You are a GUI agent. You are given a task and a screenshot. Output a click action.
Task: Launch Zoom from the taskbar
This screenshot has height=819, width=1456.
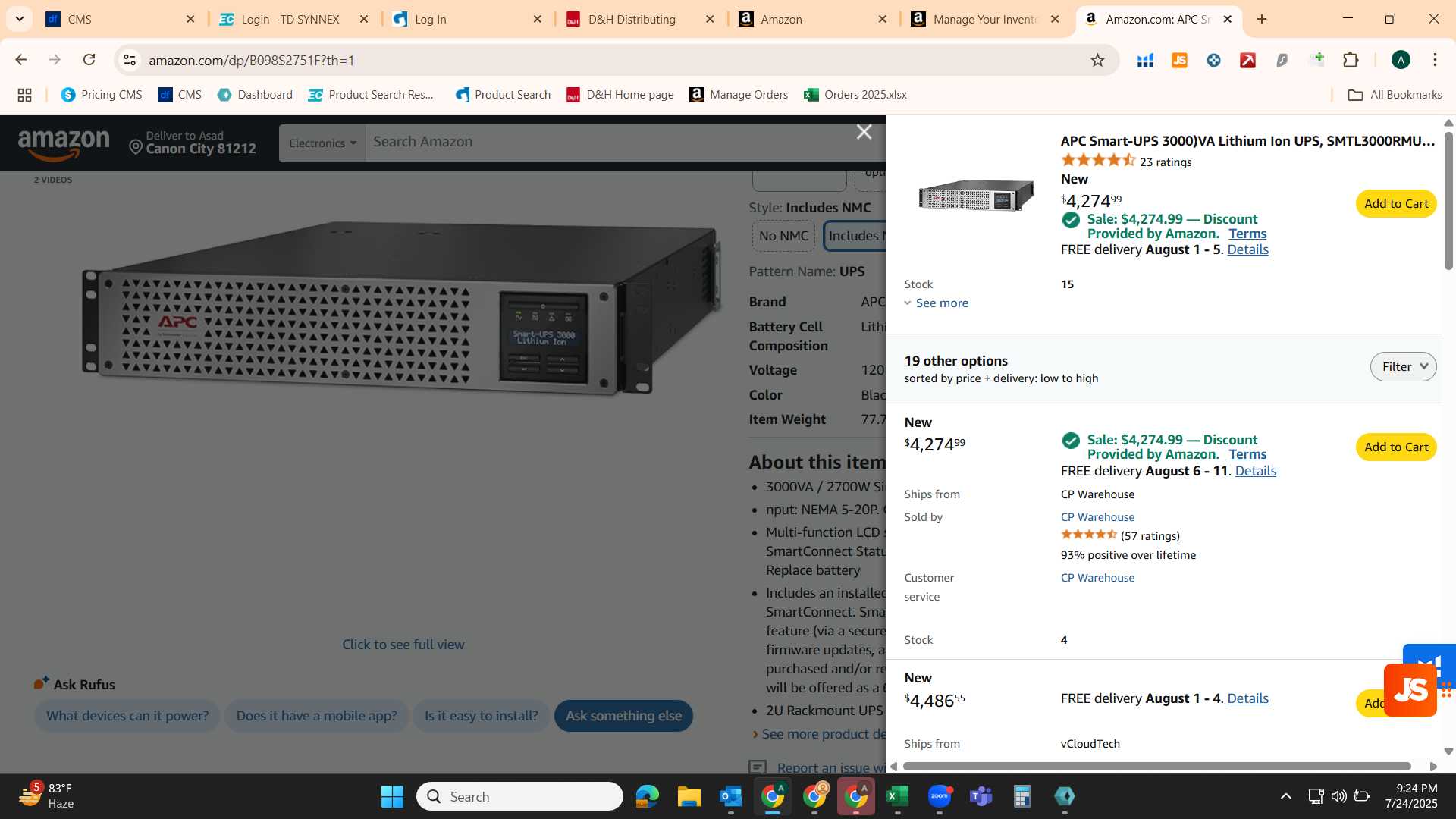[x=940, y=796]
